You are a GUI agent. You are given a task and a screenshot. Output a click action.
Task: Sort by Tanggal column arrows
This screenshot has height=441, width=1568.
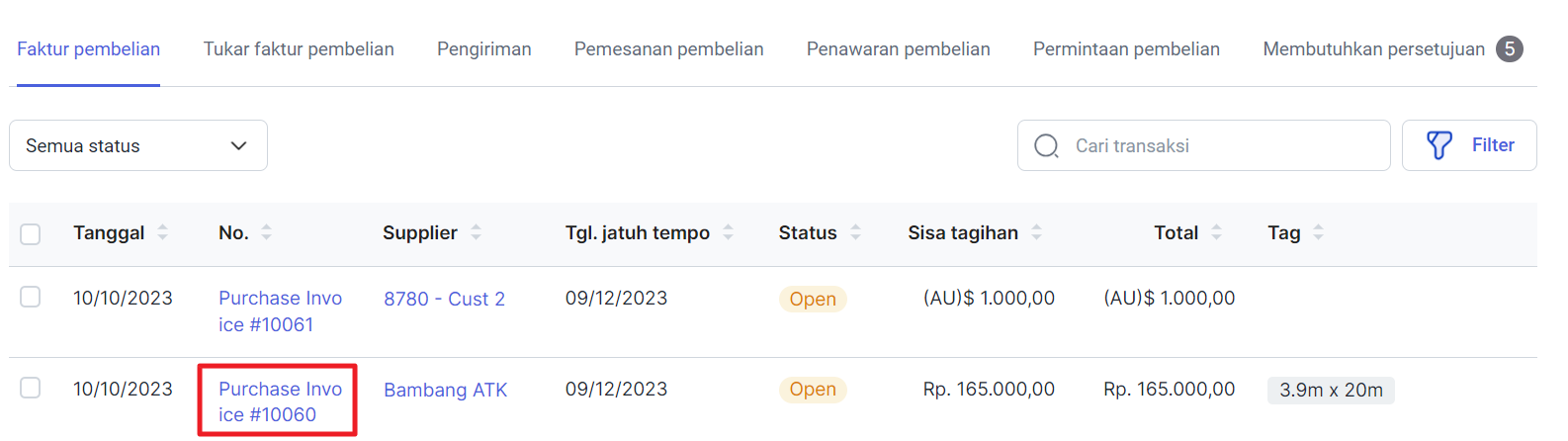click(x=162, y=232)
